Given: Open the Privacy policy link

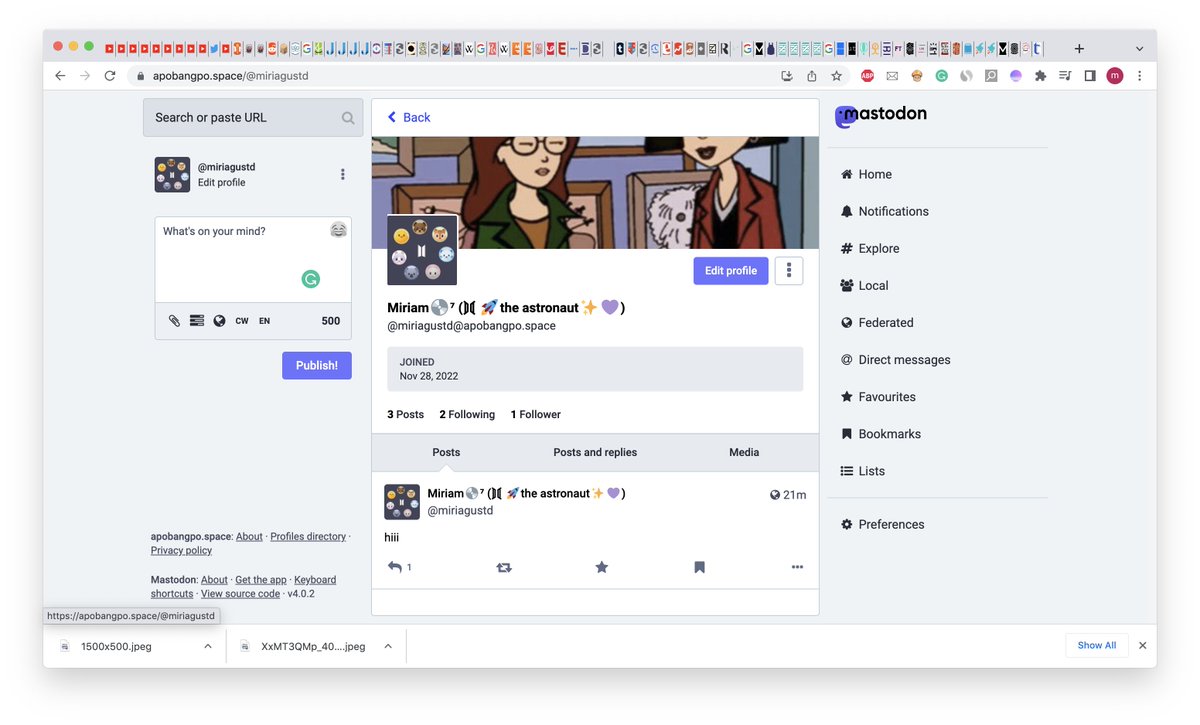Looking at the screenshot, I should [x=181, y=550].
